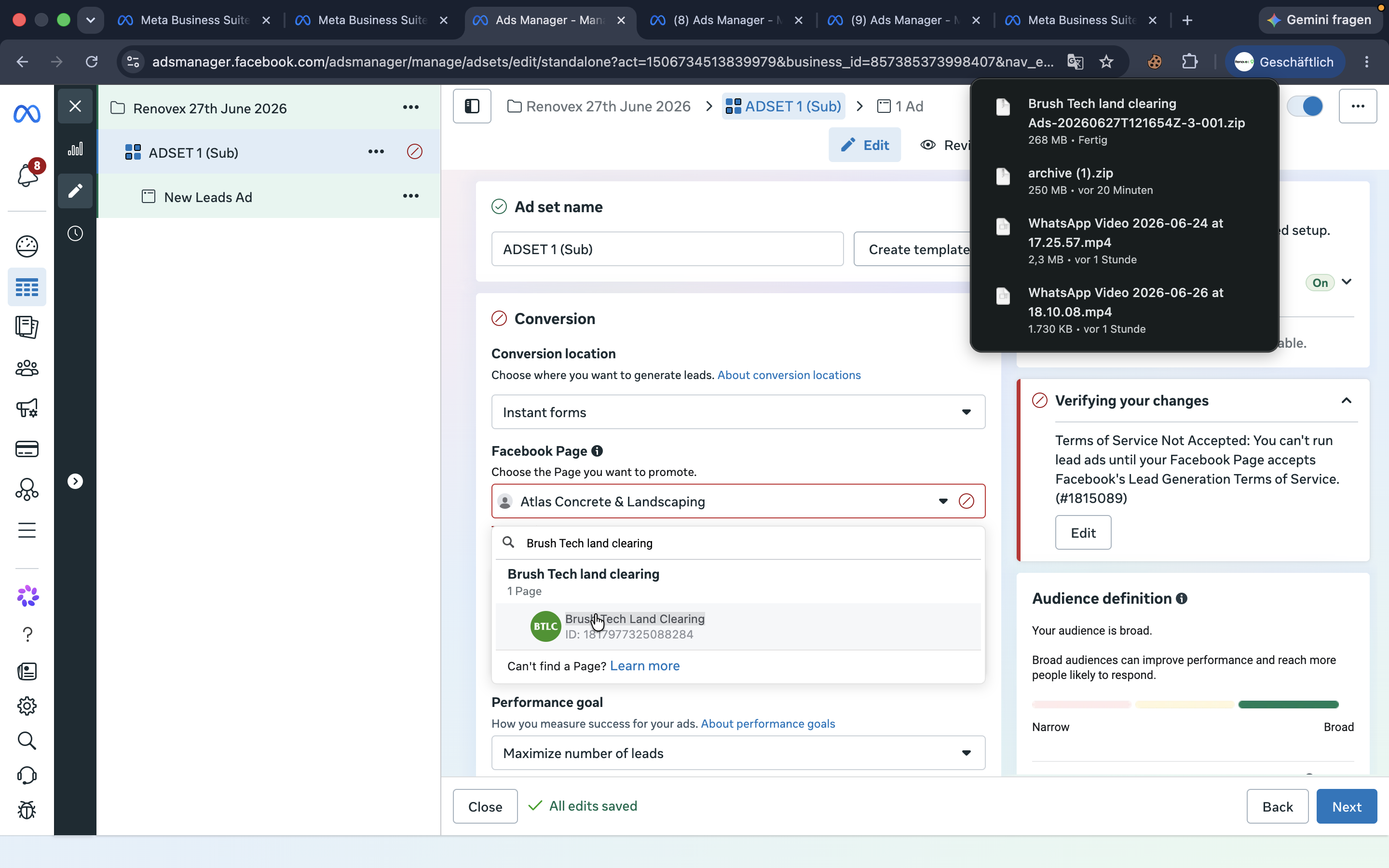Open the clock history icon
The height and width of the screenshot is (868, 1389).
(x=75, y=234)
